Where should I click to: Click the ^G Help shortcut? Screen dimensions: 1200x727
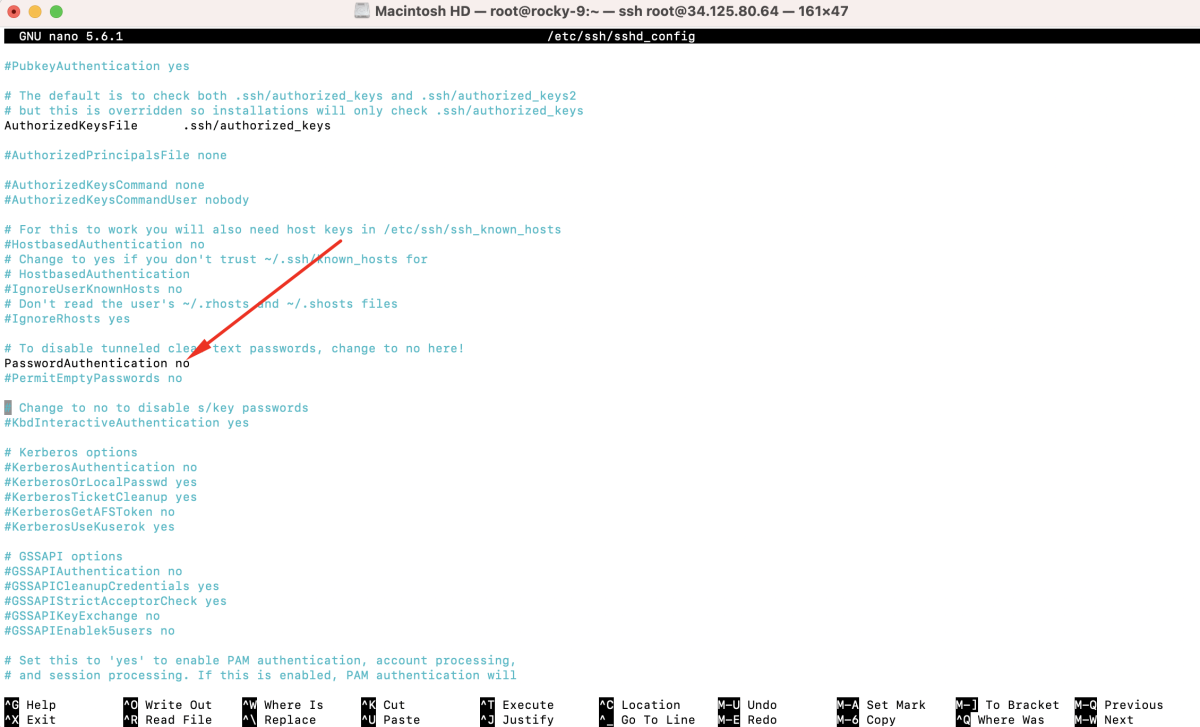[30, 705]
